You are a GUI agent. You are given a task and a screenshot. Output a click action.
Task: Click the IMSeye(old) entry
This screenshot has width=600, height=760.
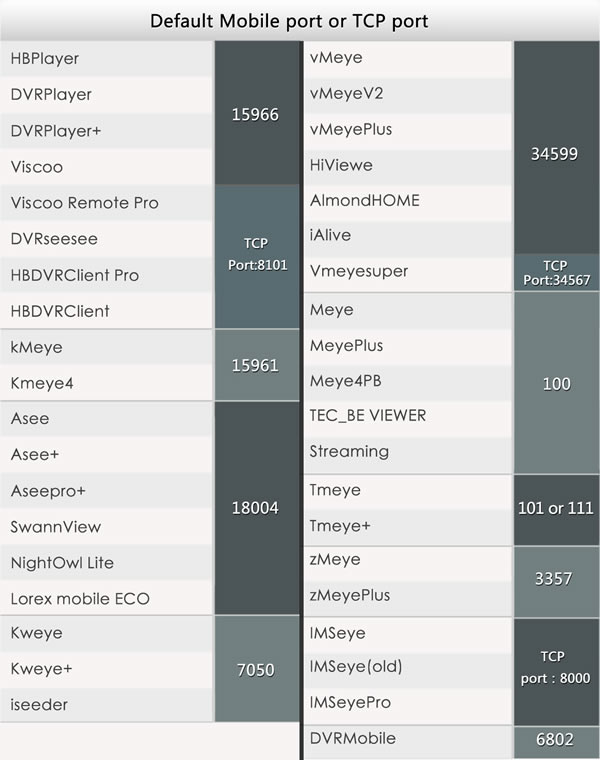[x=406, y=667]
